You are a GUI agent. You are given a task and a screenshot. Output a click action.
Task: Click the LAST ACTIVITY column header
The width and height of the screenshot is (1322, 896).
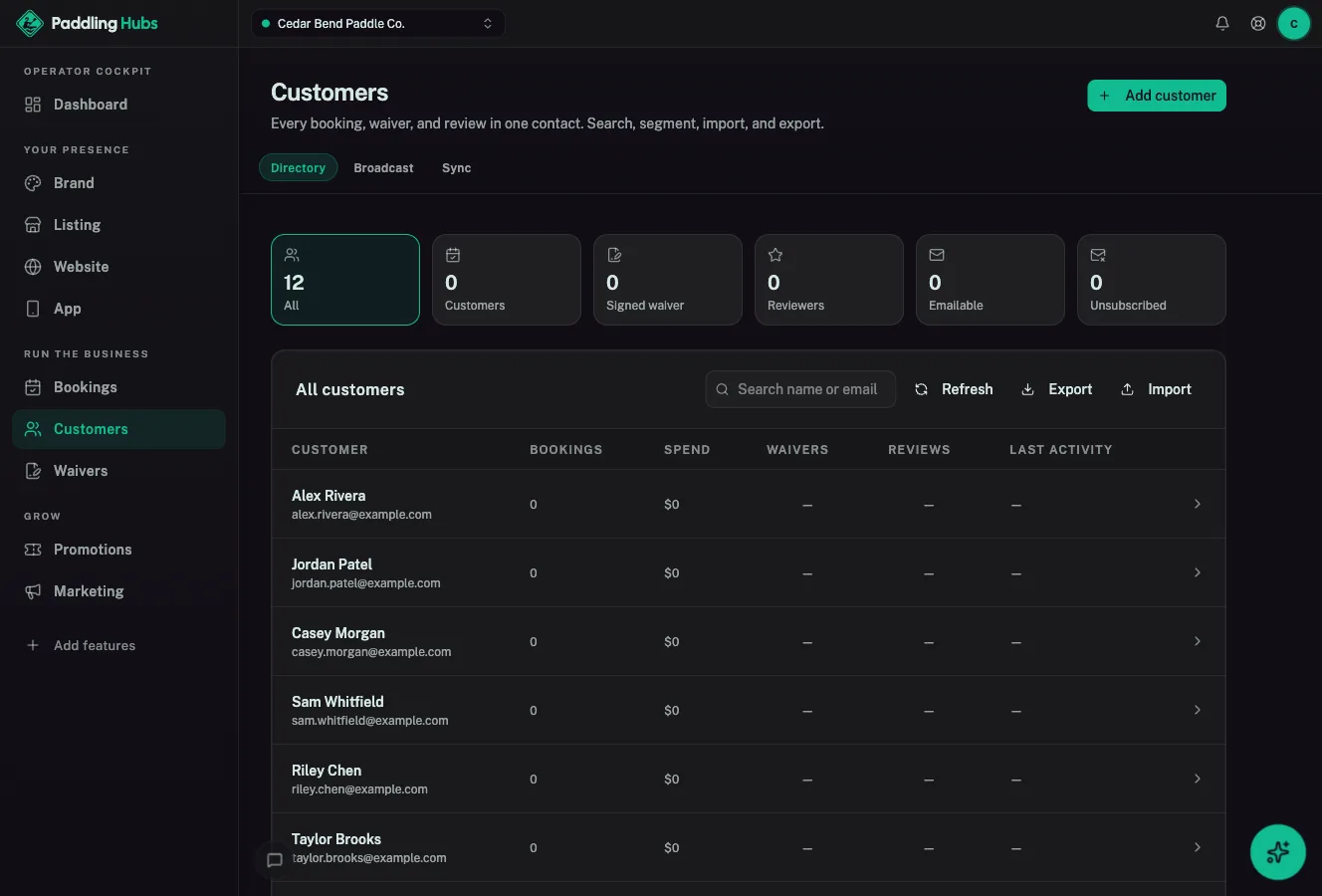1061,450
